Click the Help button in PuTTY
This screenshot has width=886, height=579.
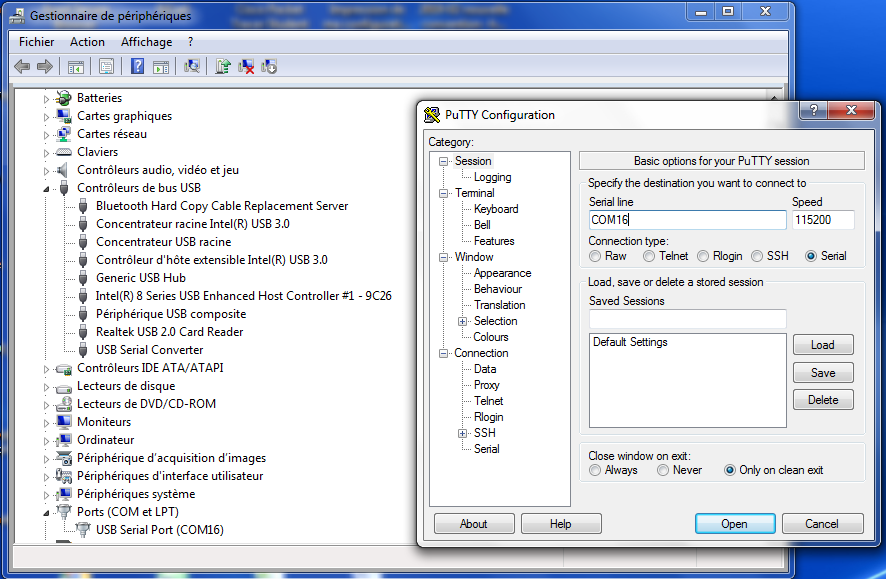point(561,524)
